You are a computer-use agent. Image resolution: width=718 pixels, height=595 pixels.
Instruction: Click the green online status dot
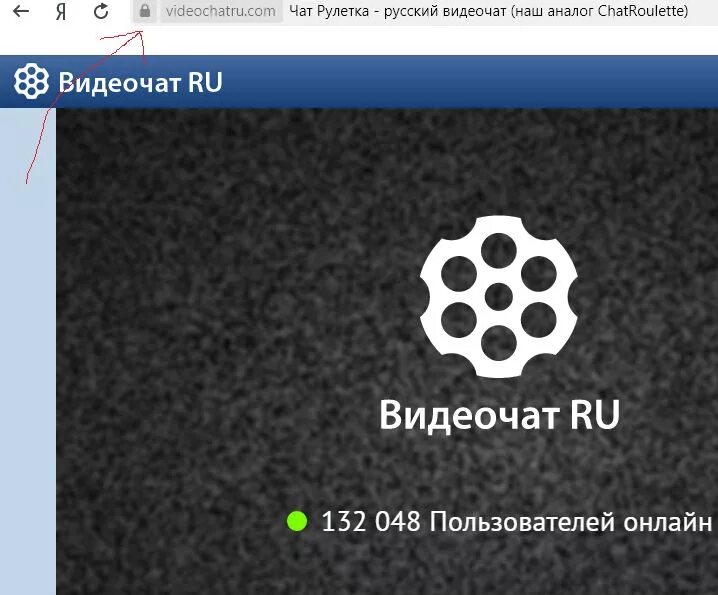(297, 521)
